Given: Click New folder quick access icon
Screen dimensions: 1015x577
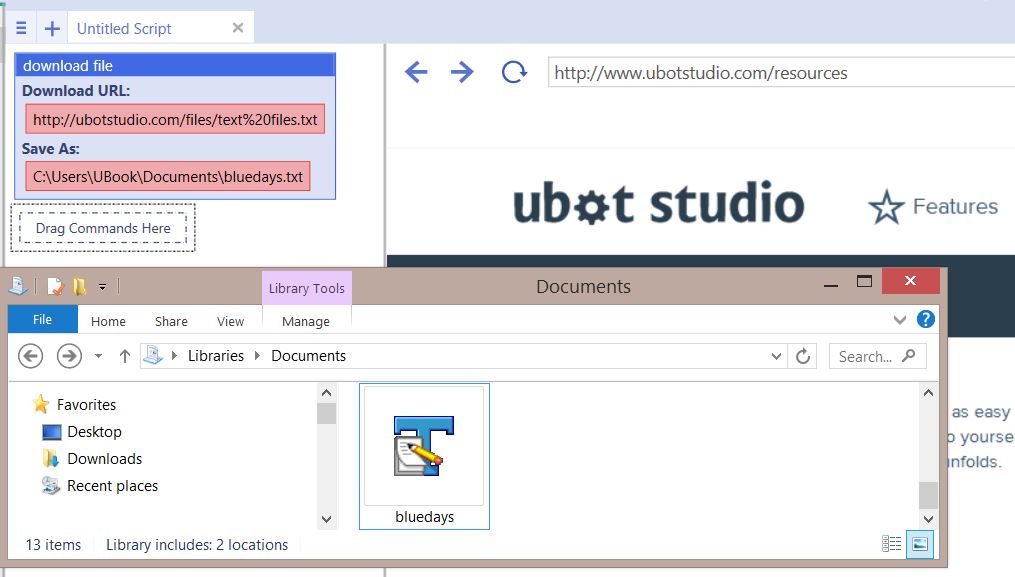Looking at the screenshot, I should (79, 286).
